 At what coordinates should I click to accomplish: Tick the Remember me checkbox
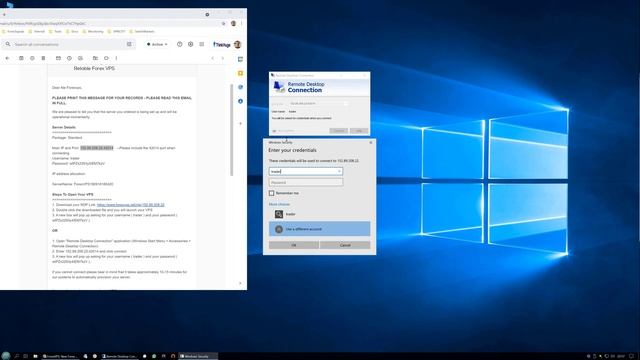tap(271, 193)
